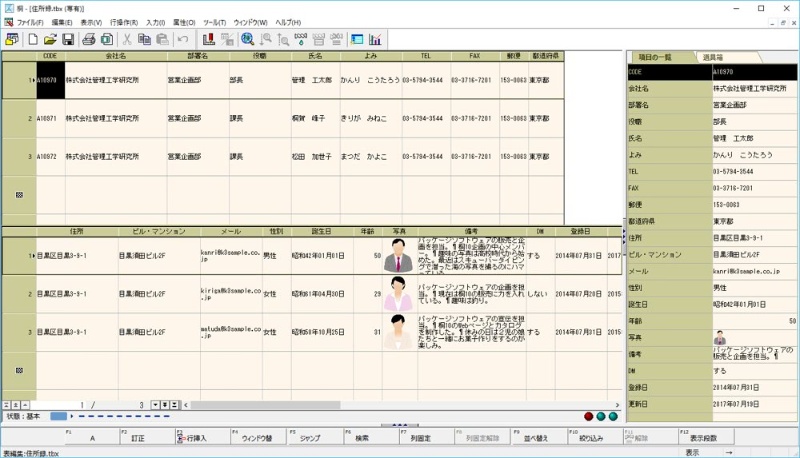Click the magnifier Search icon in toolbar
Viewport: 800px width, 458px height.
[x=247, y=39]
